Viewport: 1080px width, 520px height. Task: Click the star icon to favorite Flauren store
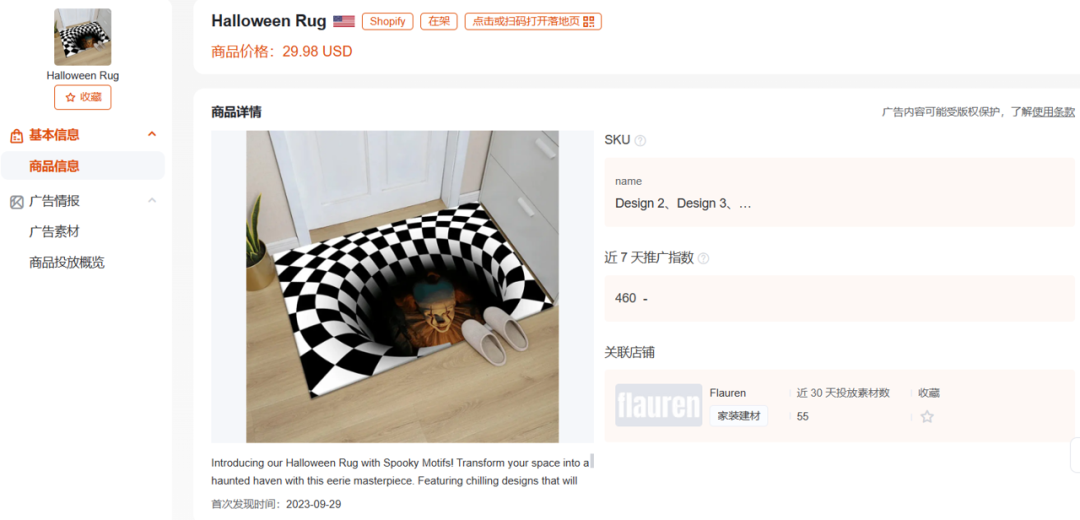click(x=927, y=417)
